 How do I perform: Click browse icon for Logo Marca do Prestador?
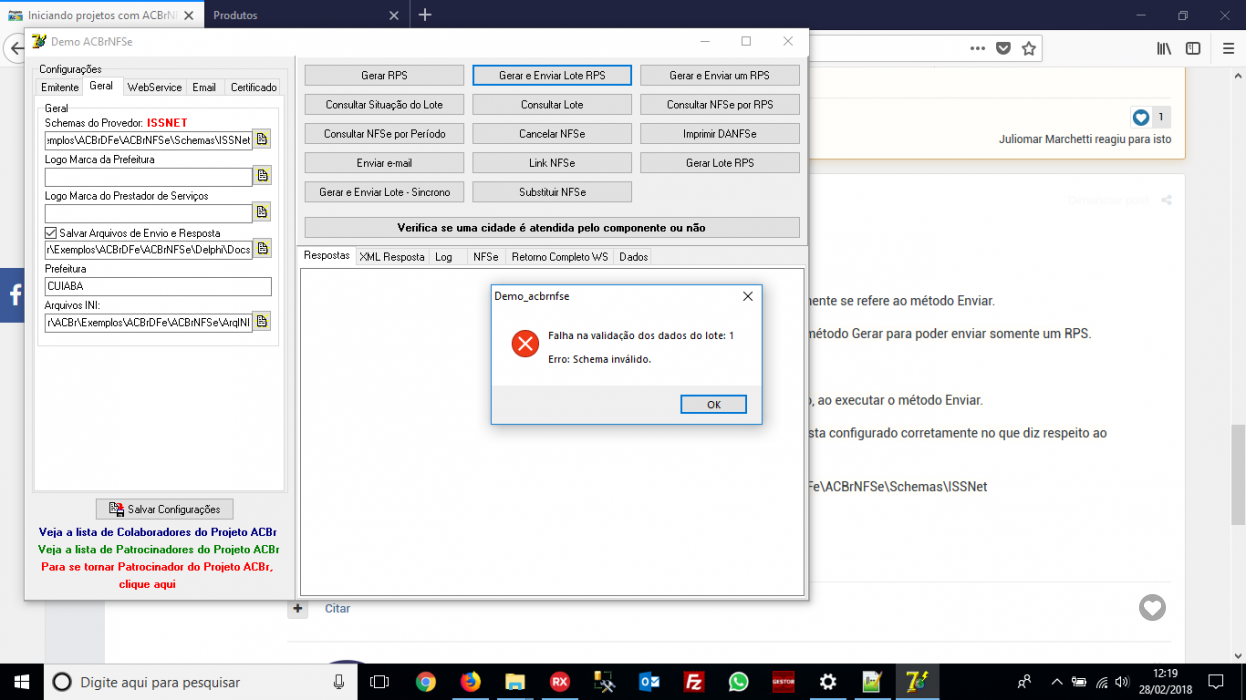[x=262, y=212]
